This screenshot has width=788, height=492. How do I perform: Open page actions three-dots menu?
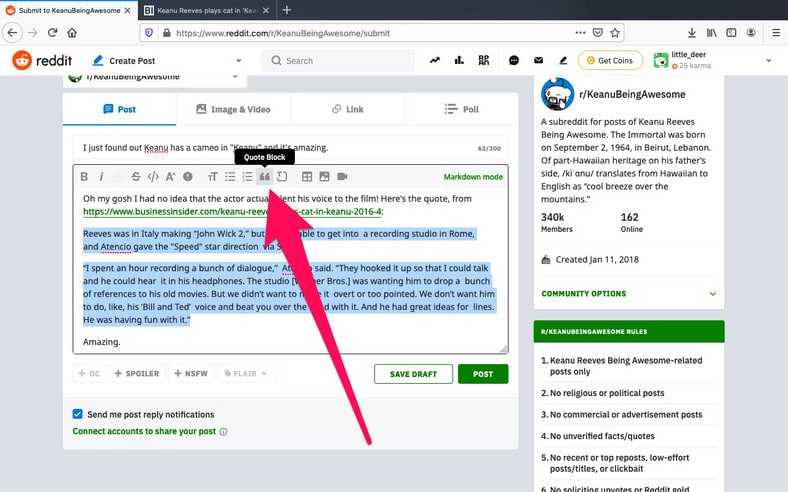coord(580,33)
